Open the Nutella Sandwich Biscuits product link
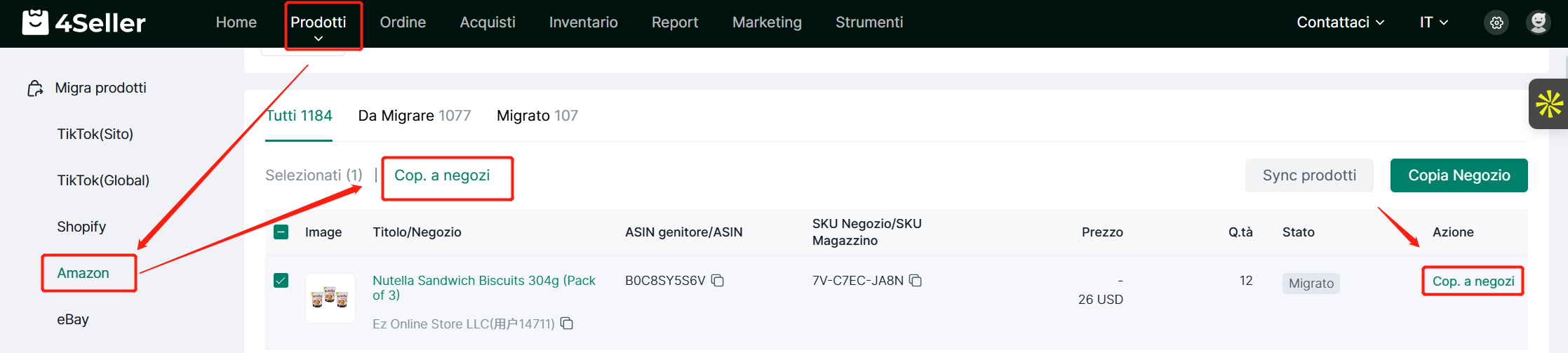The height and width of the screenshot is (353, 1568). coord(484,288)
